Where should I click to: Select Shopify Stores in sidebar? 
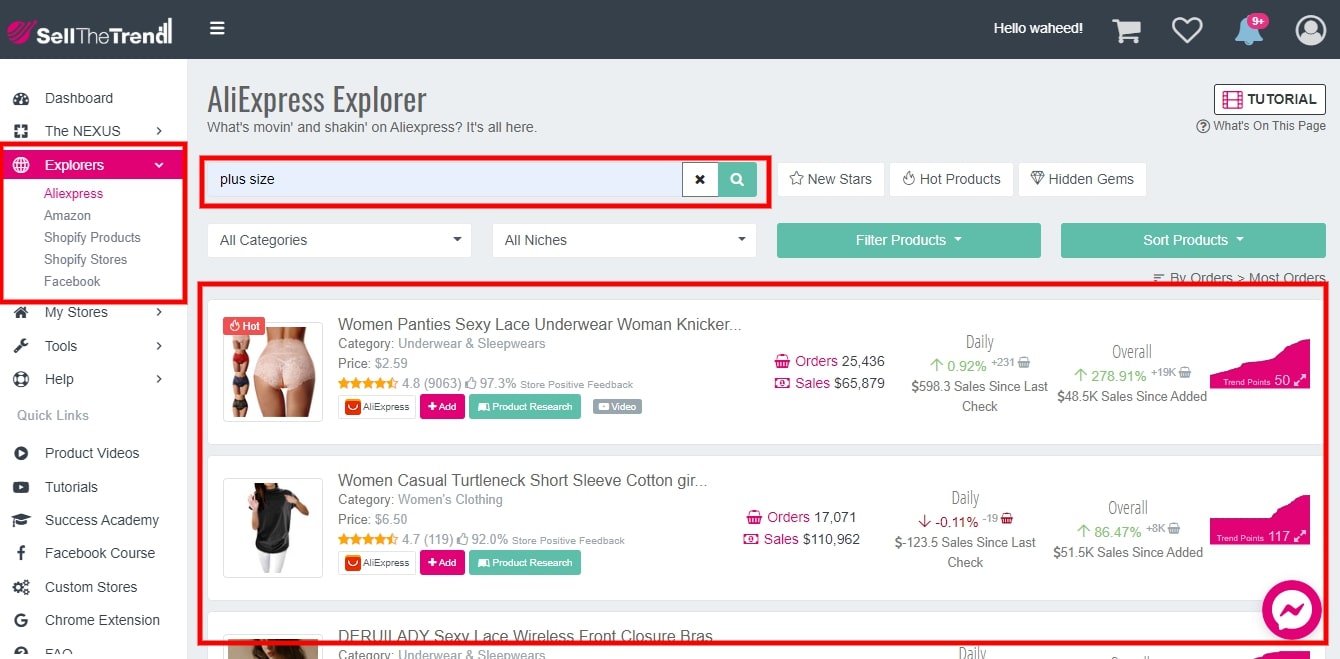pyautogui.click(x=85, y=259)
